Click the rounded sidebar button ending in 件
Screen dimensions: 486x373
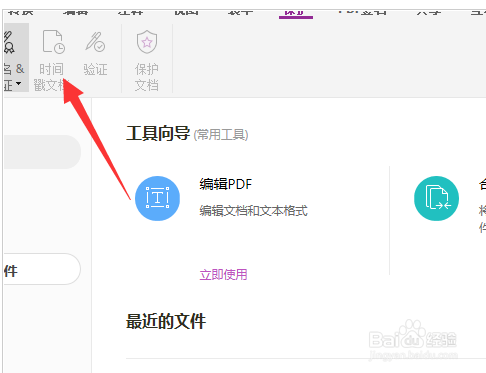(x=42, y=269)
